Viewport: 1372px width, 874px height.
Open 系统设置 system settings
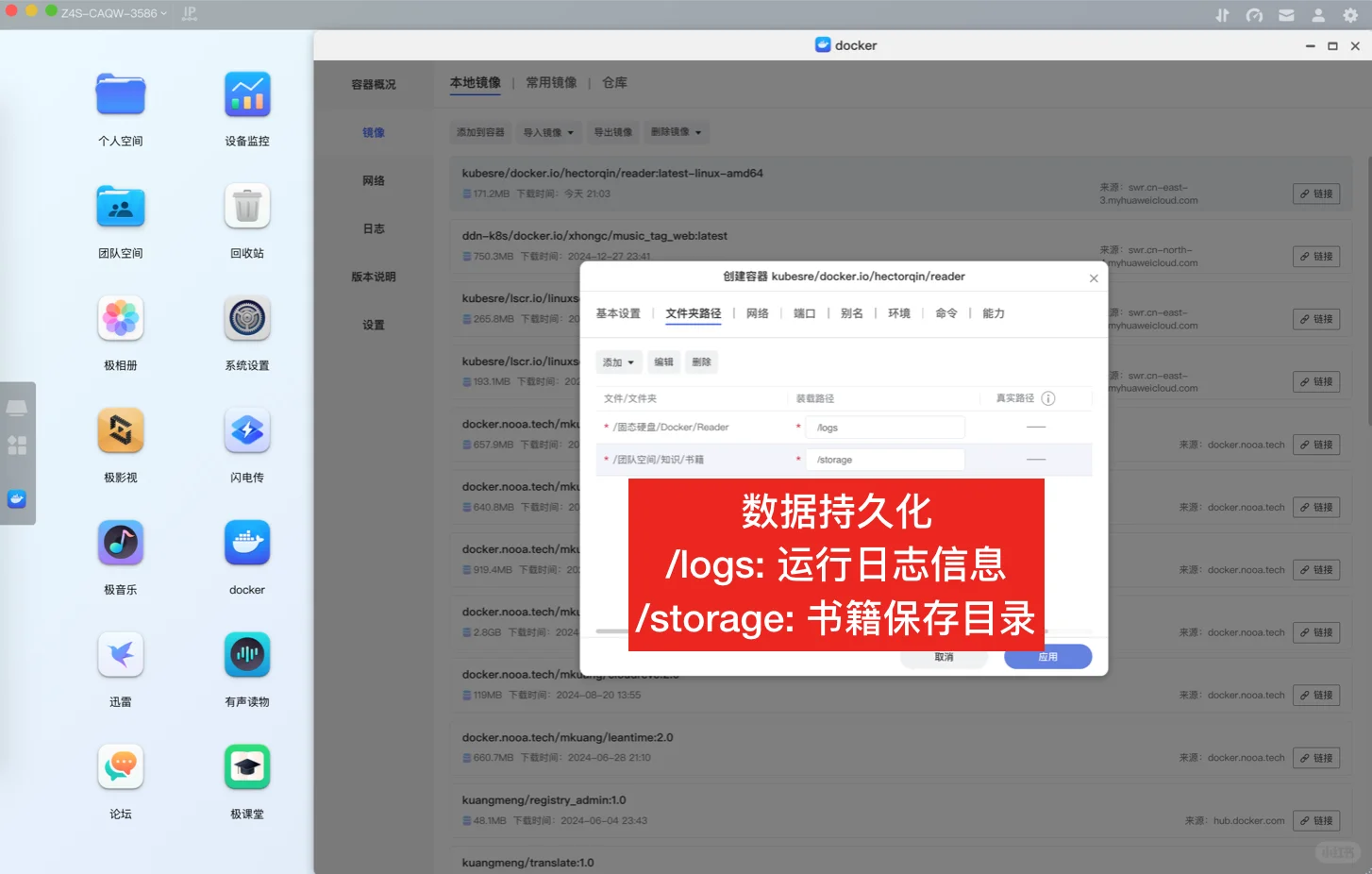[247, 319]
